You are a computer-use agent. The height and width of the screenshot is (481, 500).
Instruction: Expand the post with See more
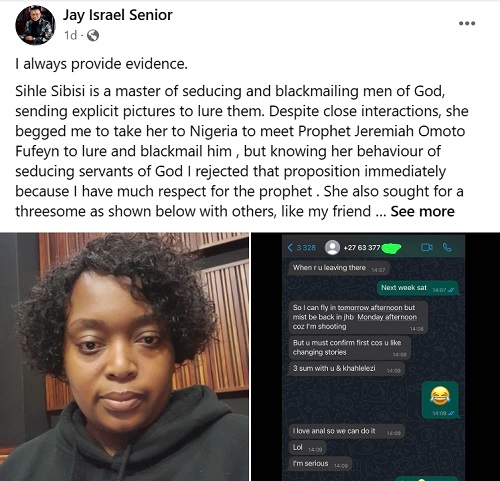click(x=422, y=211)
